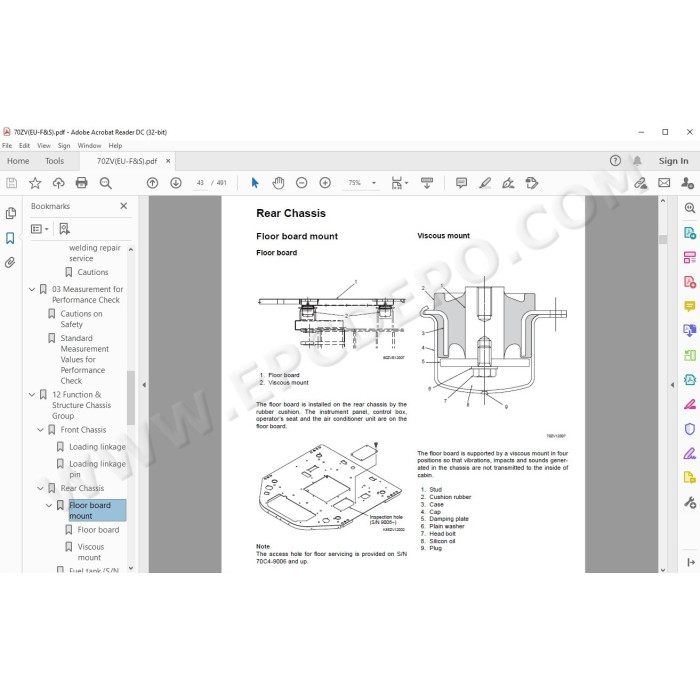
Task: Open the Comment tool in right pane
Action: point(689,306)
